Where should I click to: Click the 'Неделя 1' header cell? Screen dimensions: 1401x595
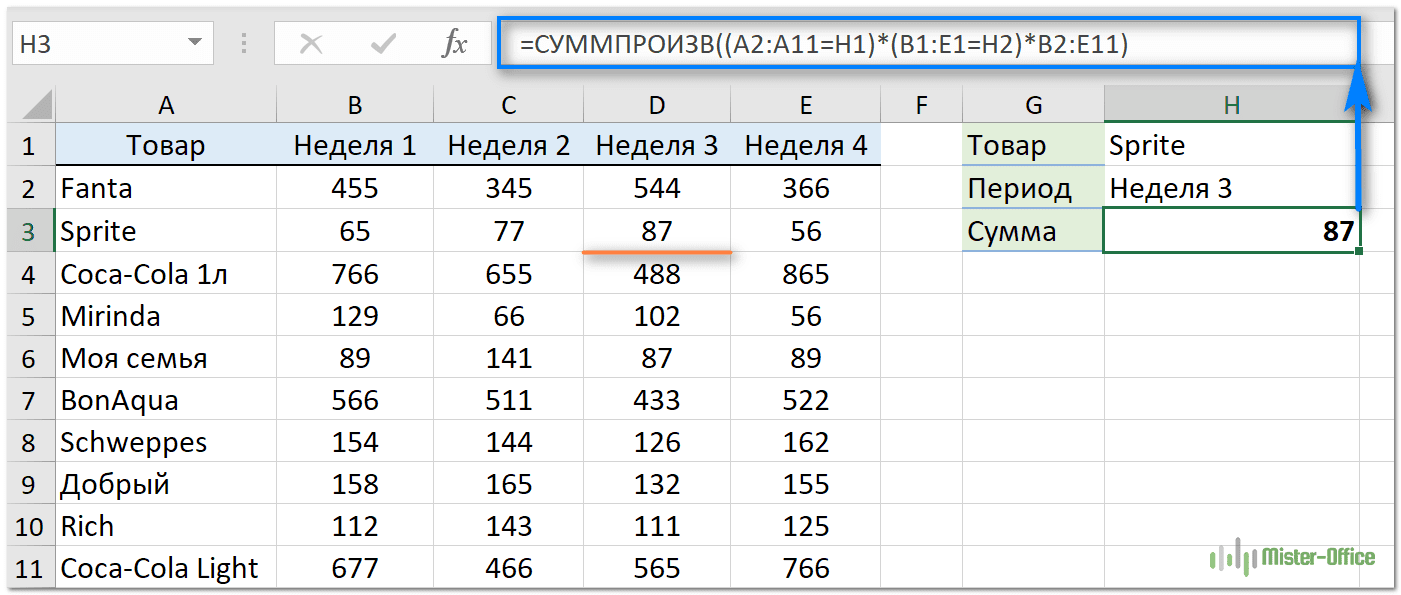pos(355,145)
